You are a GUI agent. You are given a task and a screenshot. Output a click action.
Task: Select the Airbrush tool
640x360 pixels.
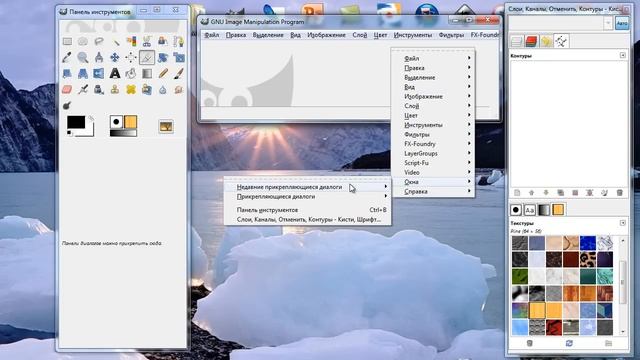(83, 89)
